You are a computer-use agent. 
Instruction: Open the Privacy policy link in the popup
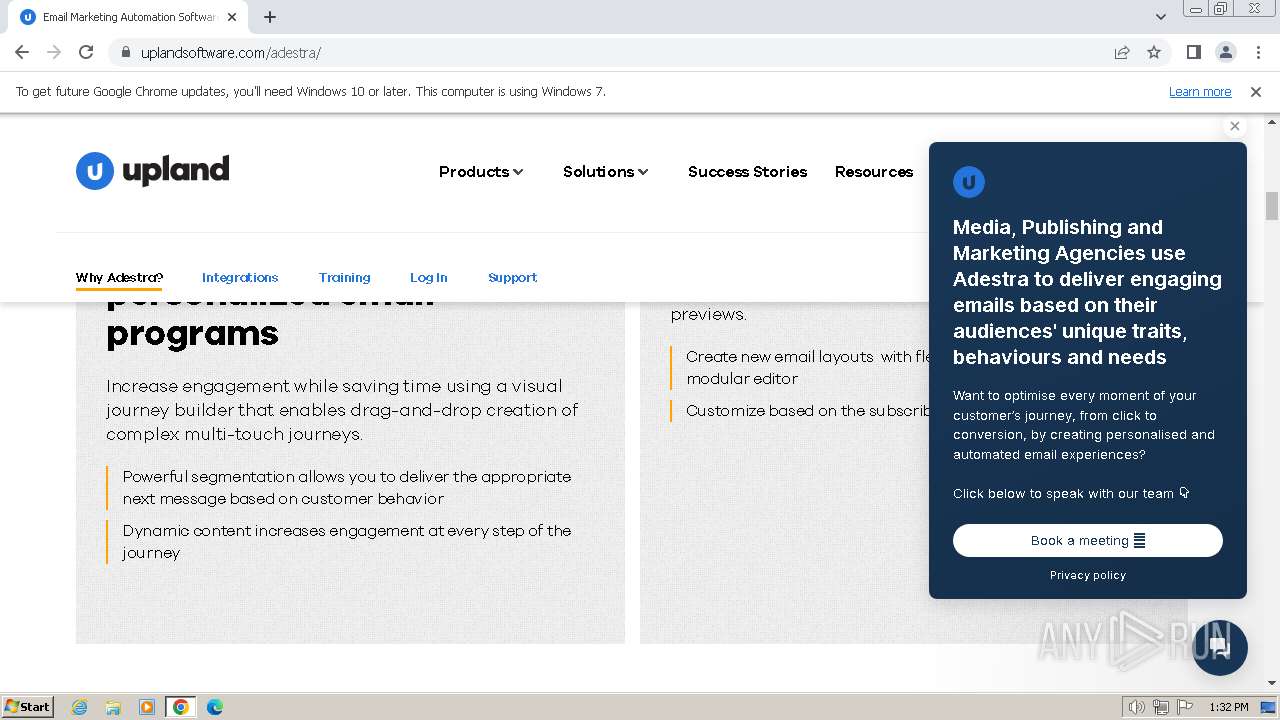(x=1088, y=575)
